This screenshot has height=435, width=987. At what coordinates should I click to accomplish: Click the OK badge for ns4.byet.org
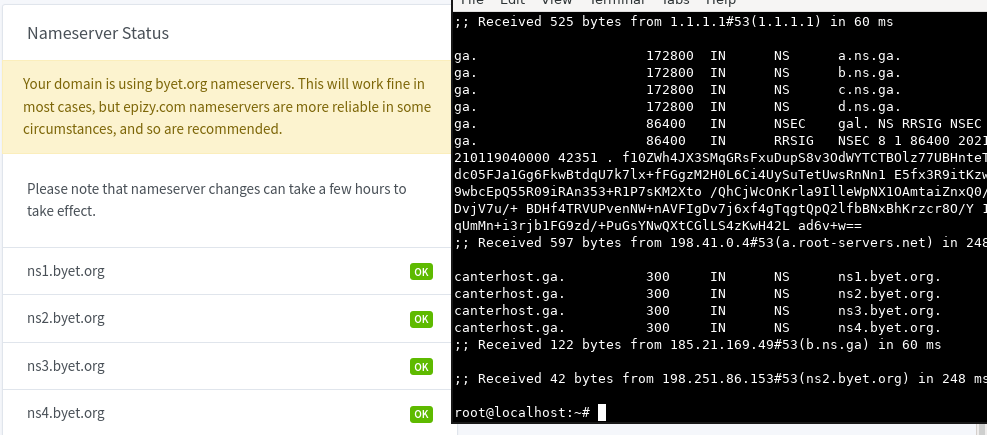point(421,414)
